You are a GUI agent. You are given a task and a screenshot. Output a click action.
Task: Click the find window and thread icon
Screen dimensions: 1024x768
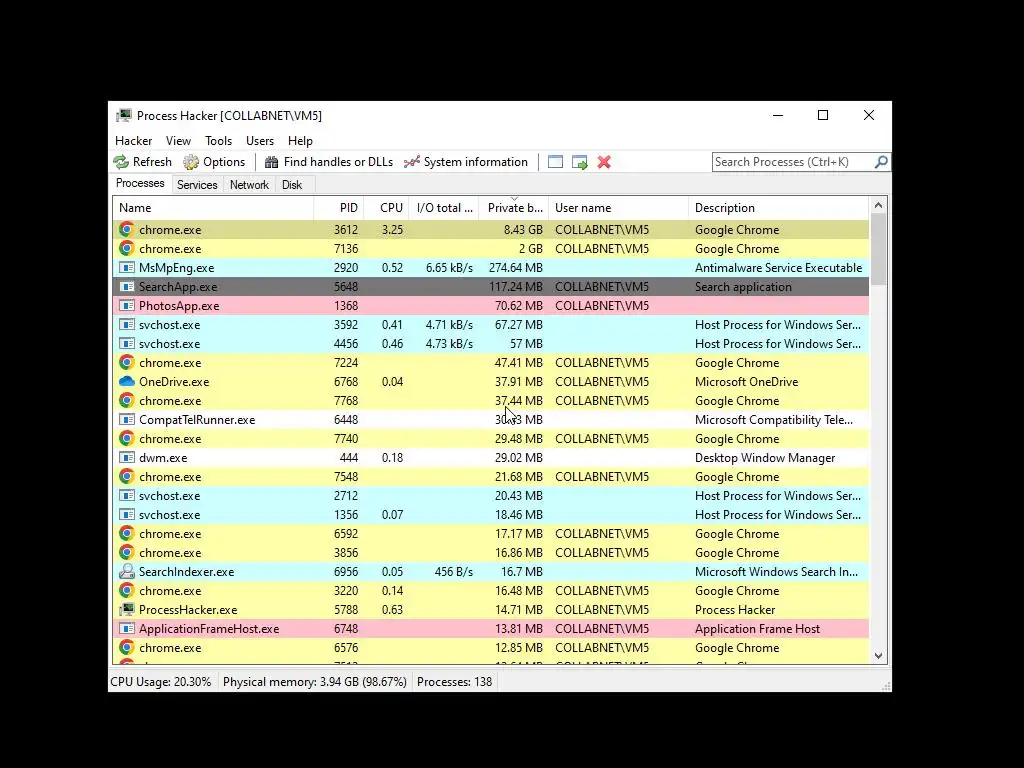[579, 162]
